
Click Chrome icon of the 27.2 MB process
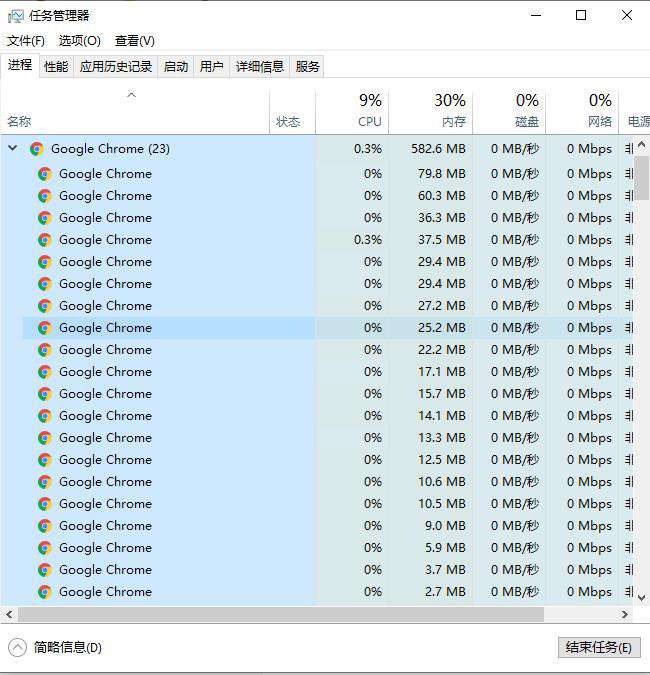[45, 306]
